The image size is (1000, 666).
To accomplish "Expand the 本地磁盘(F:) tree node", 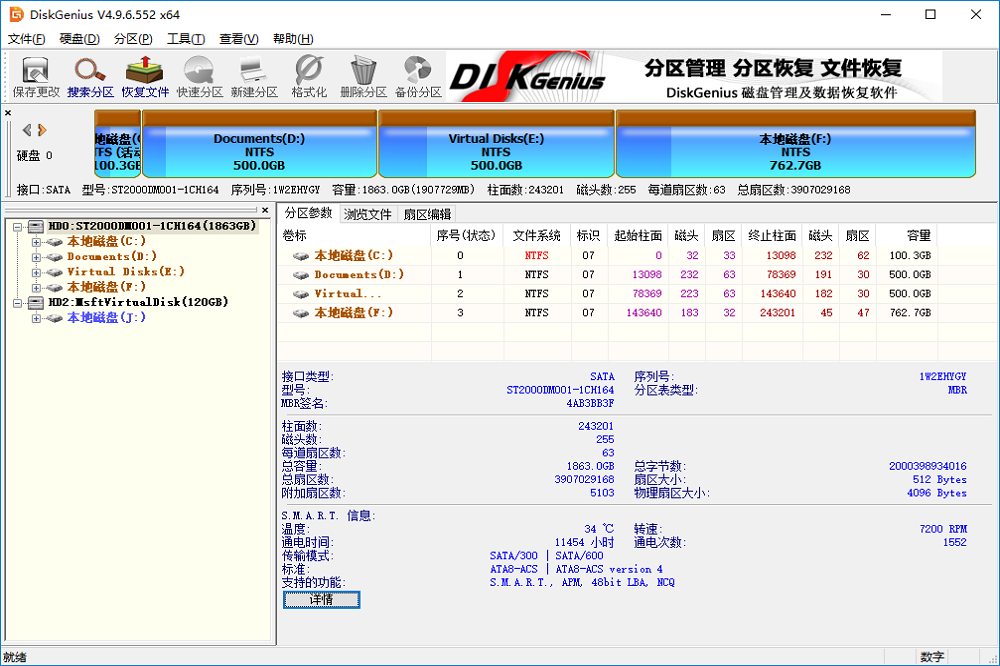I will tap(36, 288).
